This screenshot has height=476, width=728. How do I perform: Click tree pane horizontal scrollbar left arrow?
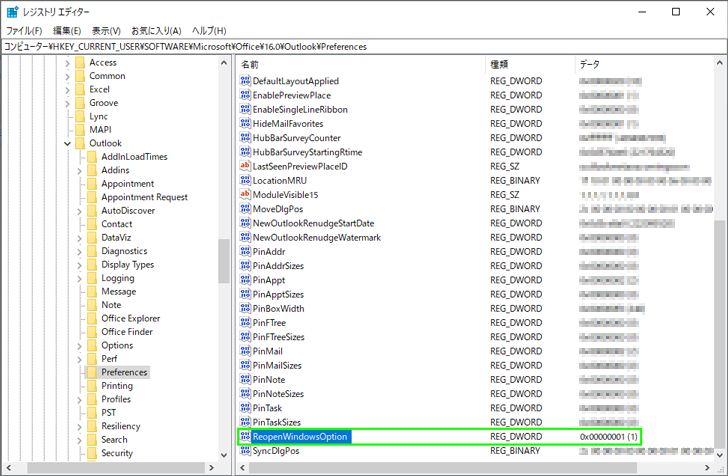point(8,468)
